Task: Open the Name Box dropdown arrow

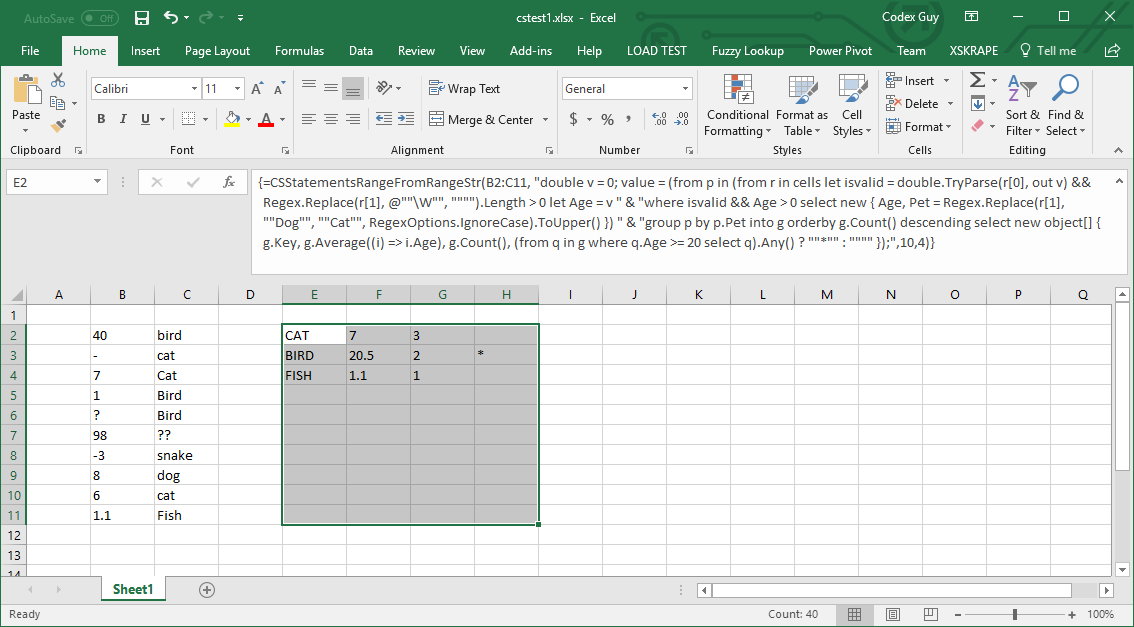Action: pos(97,182)
